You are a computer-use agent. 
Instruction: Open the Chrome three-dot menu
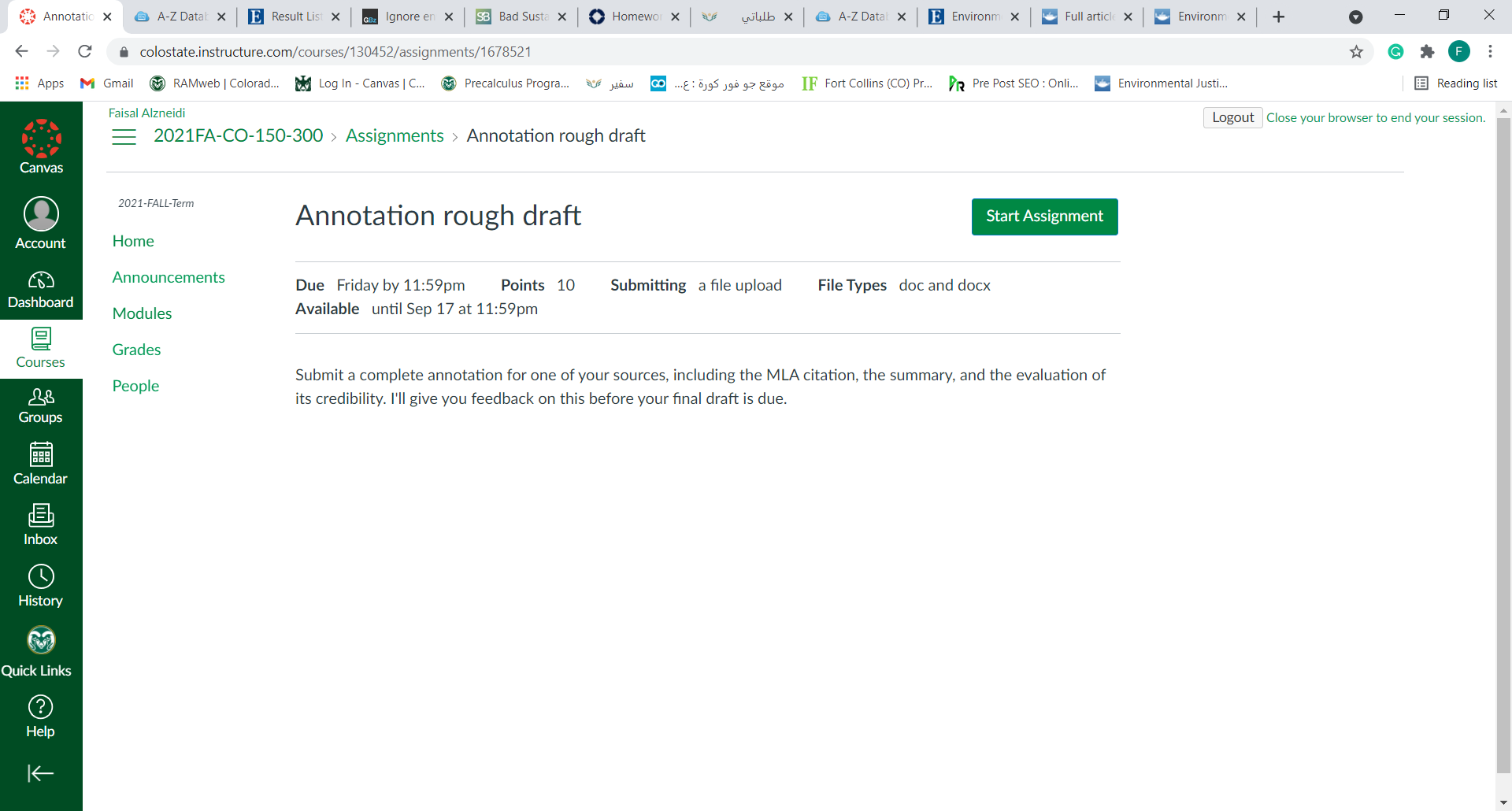1490,51
